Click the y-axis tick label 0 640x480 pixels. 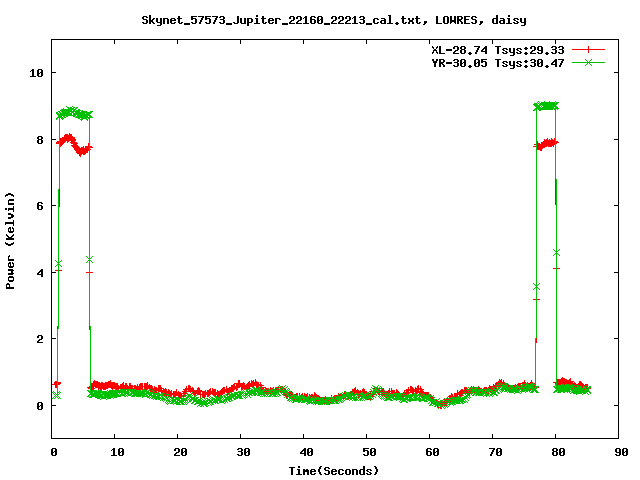tap(40, 406)
